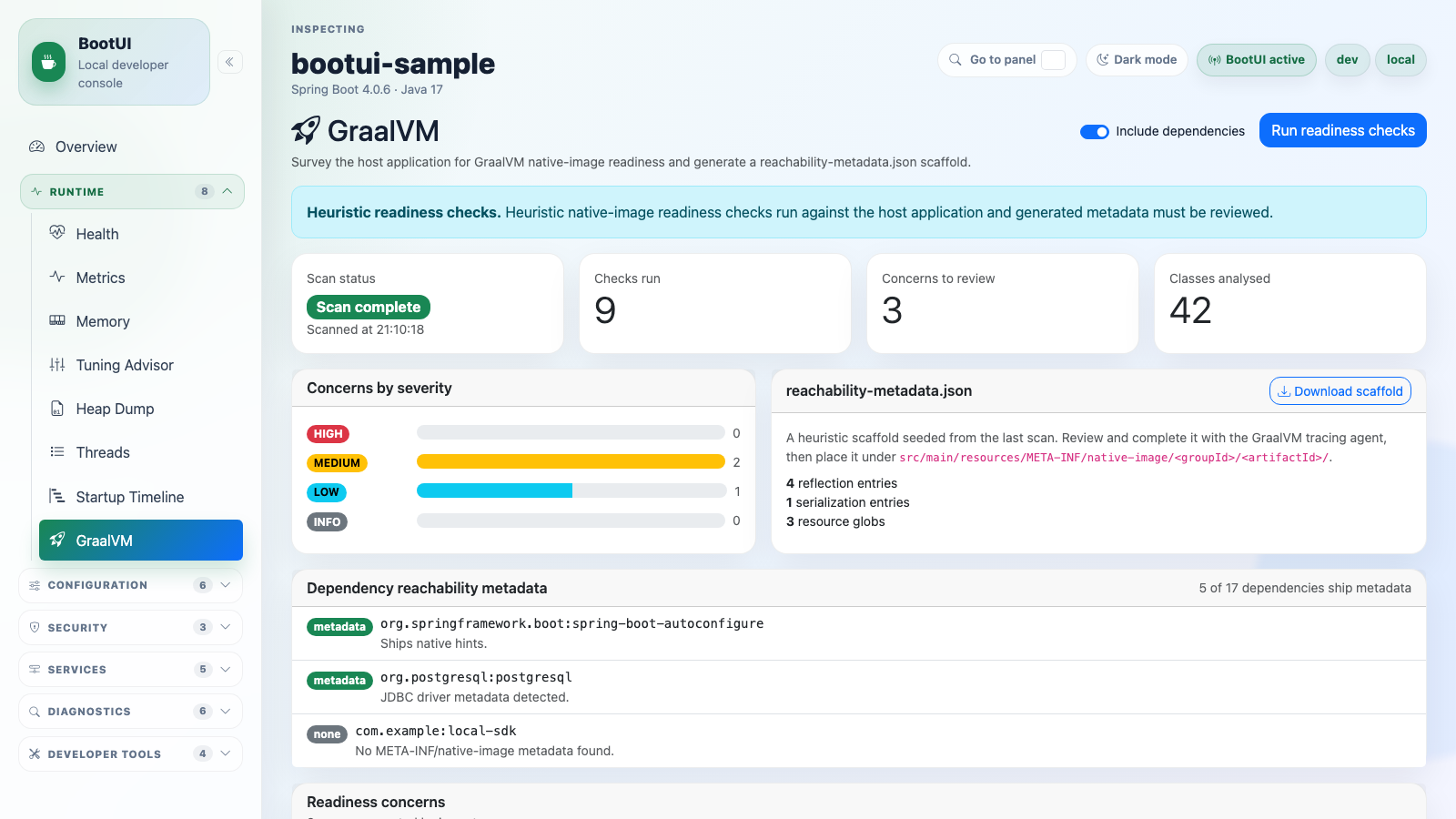Open the Health page

(x=141, y=234)
